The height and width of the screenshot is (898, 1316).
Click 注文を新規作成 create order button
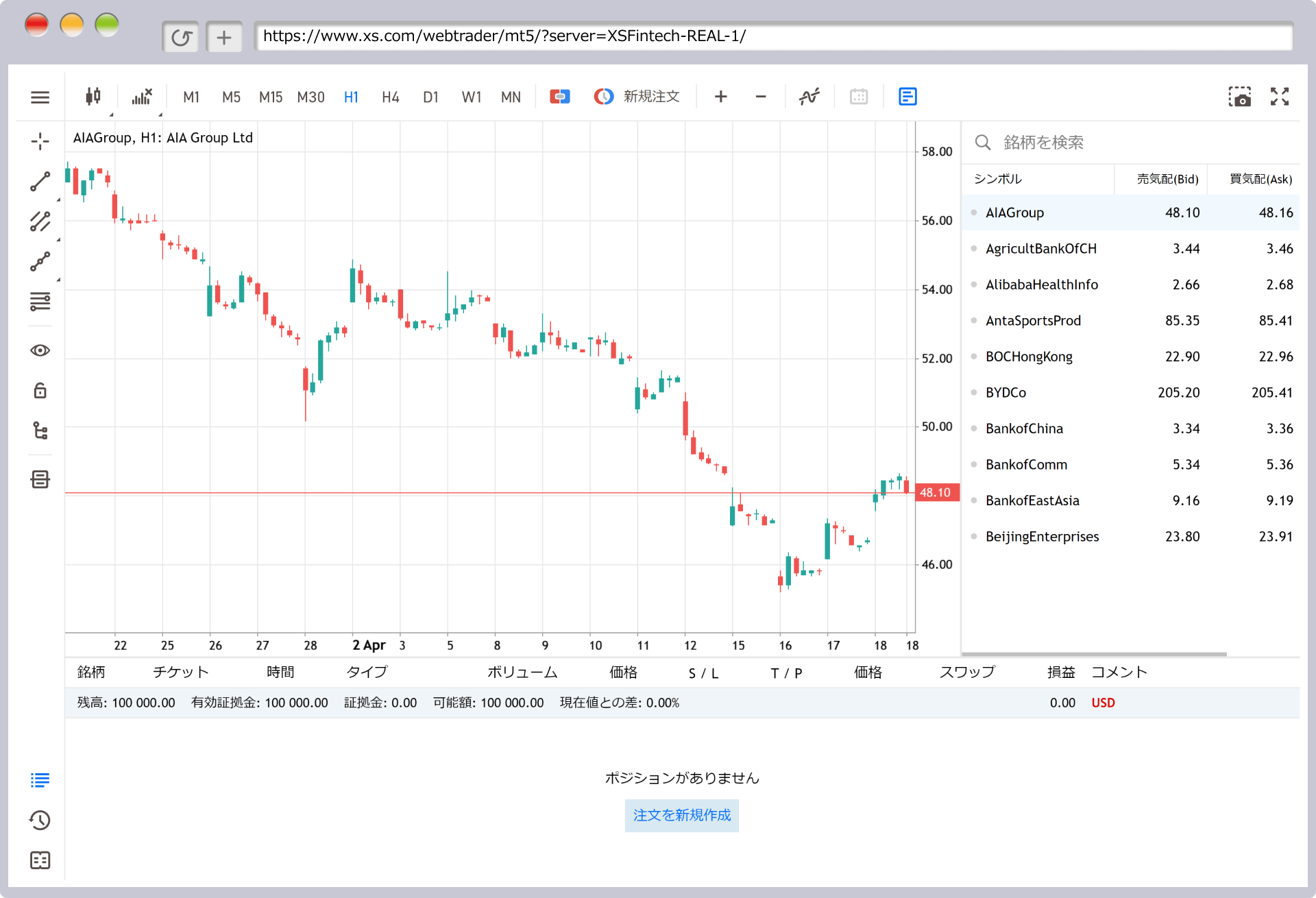coord(682,815)
